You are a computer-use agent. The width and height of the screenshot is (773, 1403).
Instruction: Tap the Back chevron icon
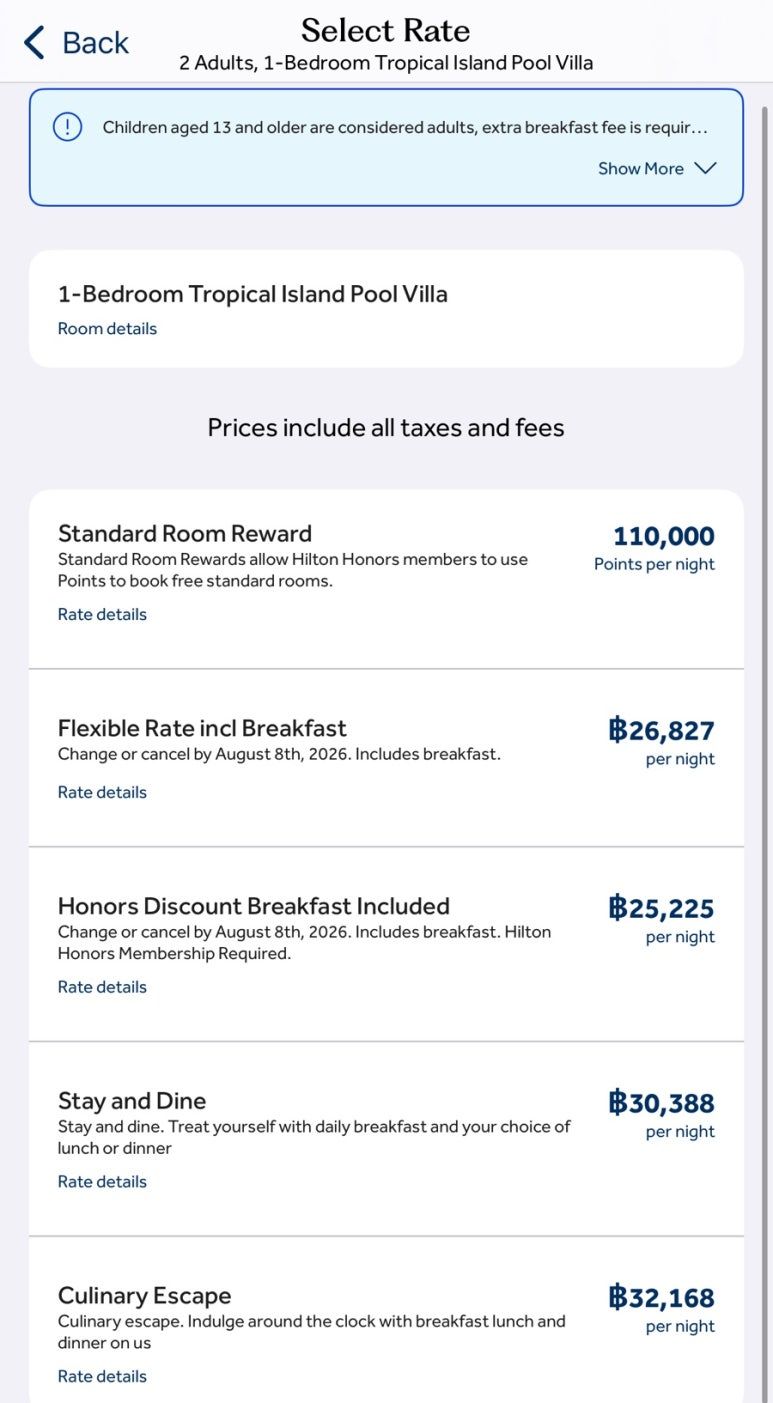point(34,43)
